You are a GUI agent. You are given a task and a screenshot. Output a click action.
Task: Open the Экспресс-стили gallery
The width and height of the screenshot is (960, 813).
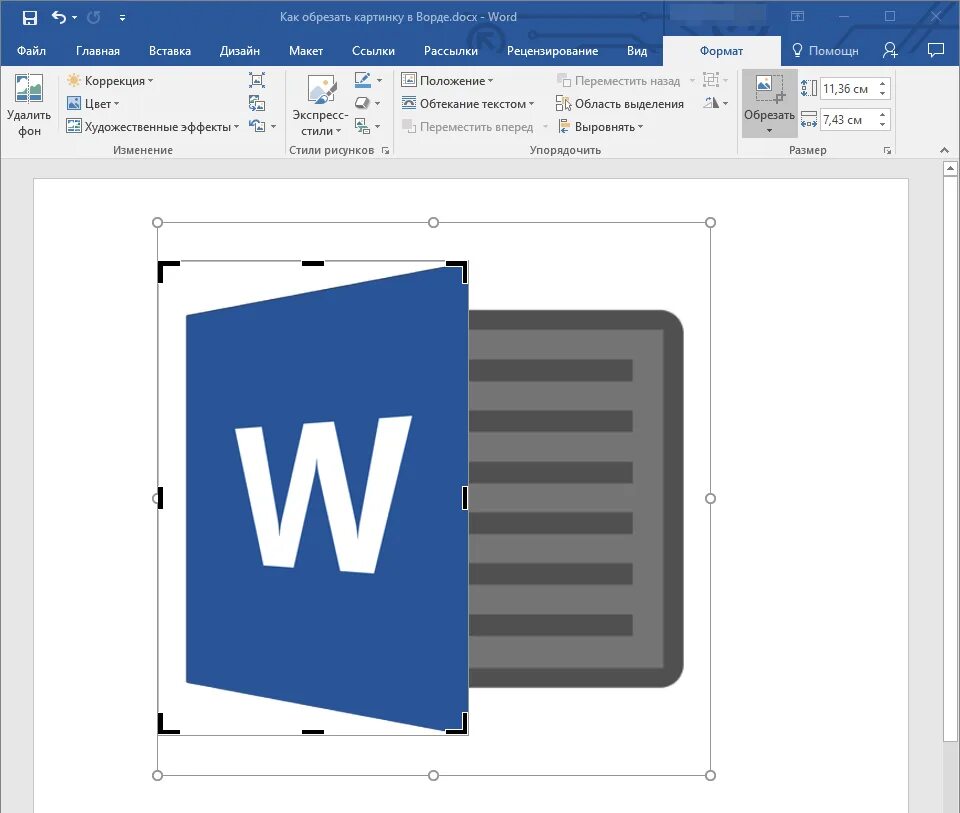pyautogui.click(x=321, y=105)
